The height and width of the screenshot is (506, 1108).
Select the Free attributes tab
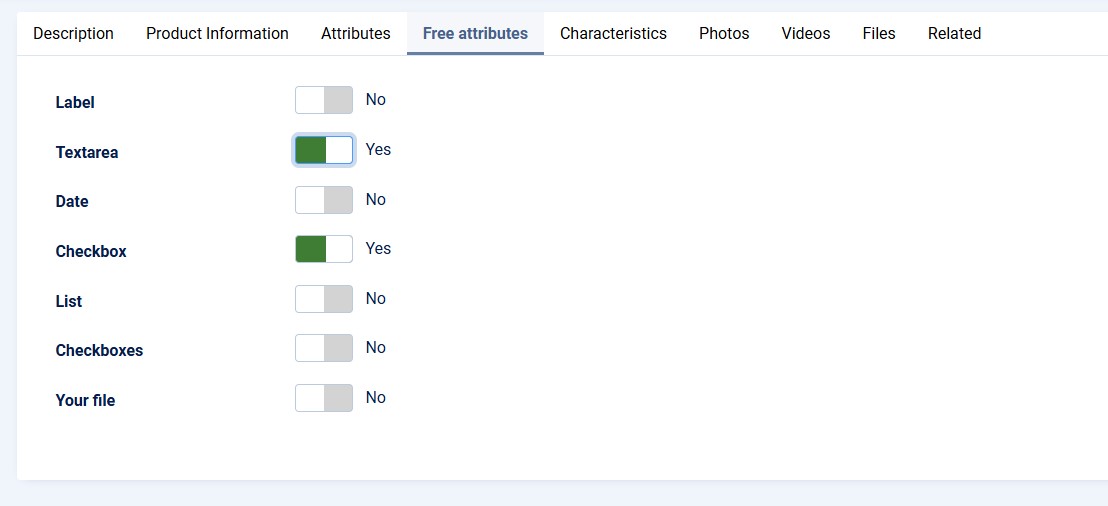(x=475, y=34)
